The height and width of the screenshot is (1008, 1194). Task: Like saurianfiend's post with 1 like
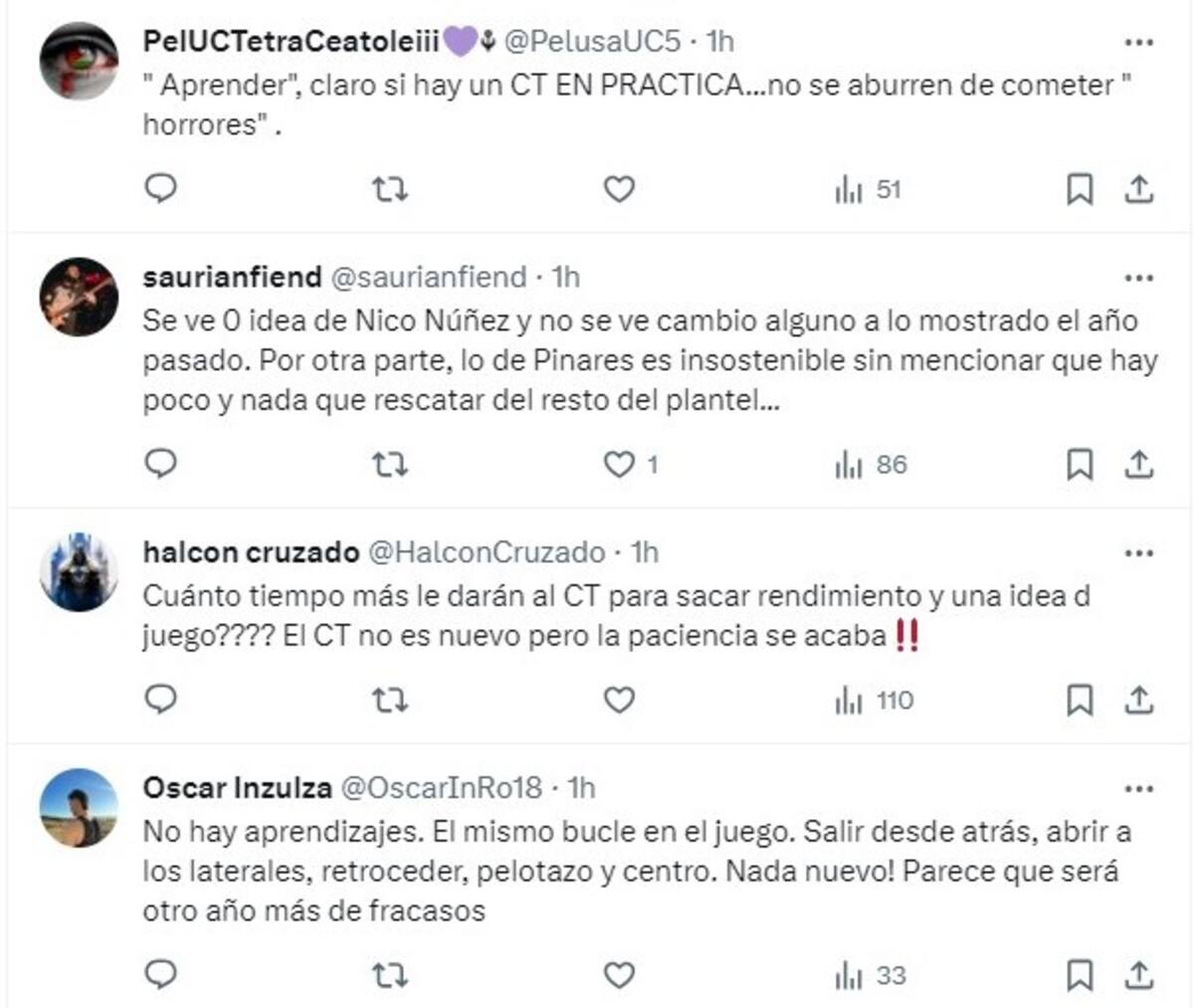click(x=619, y=462)
